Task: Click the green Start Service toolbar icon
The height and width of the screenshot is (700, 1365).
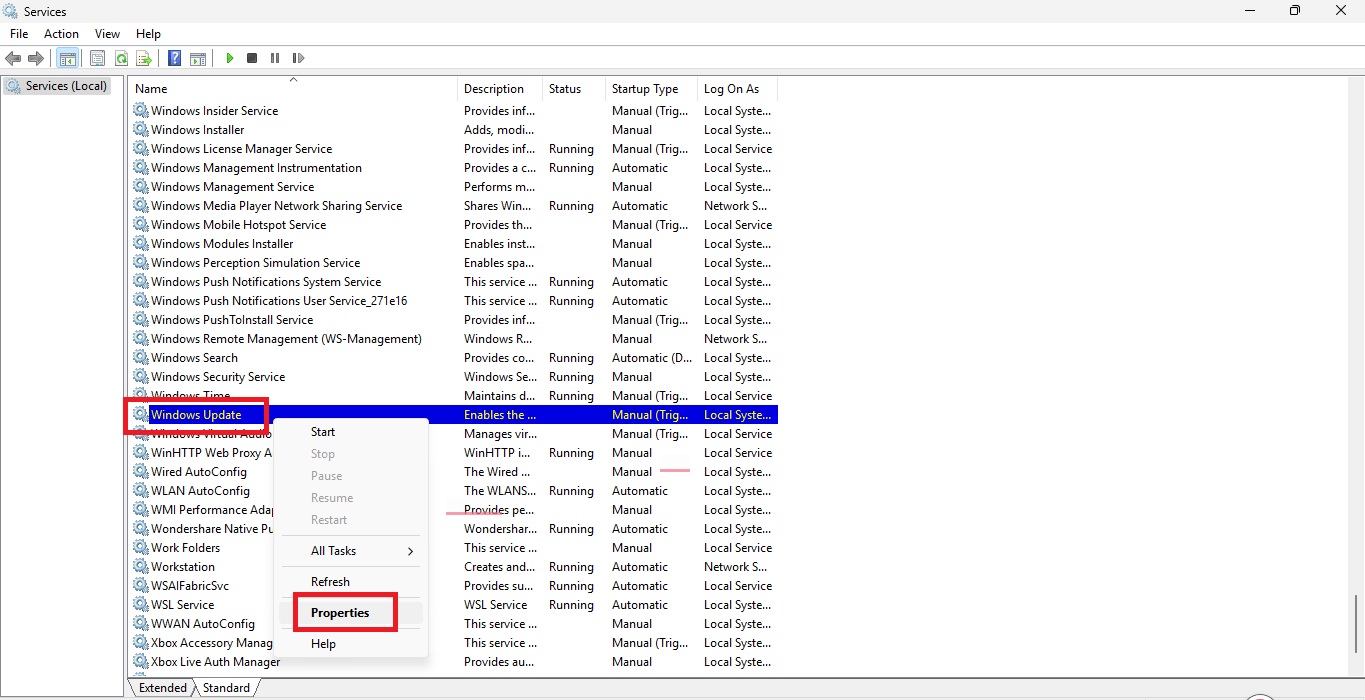Action: tap(230, 58)
